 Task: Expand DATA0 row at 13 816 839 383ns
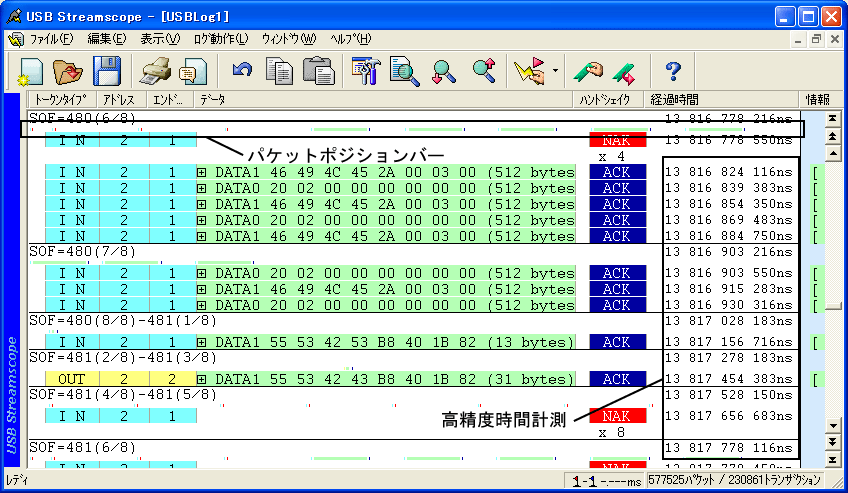[x=202, y=189]
